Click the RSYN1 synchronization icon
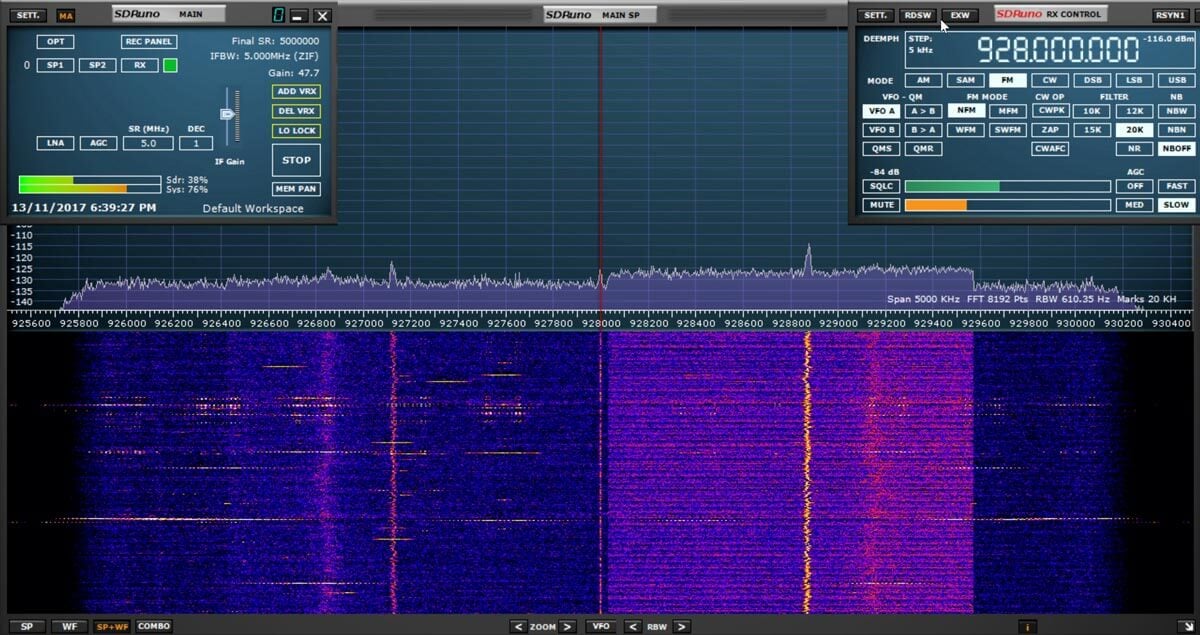Image resolution: width=1200 pixels, height=635 pixels. pos(1169,14)
